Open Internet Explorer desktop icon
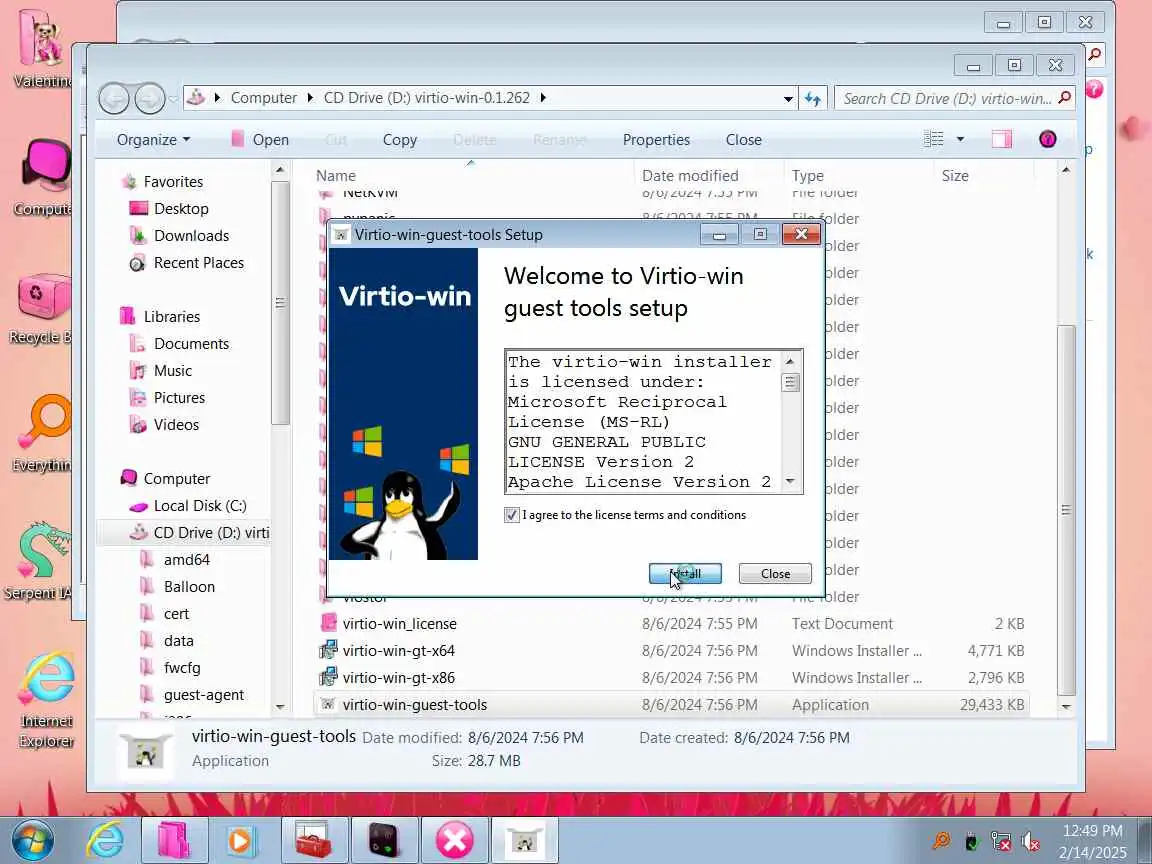Viewport: 1152px width, 864px height. tap(46, 700)
